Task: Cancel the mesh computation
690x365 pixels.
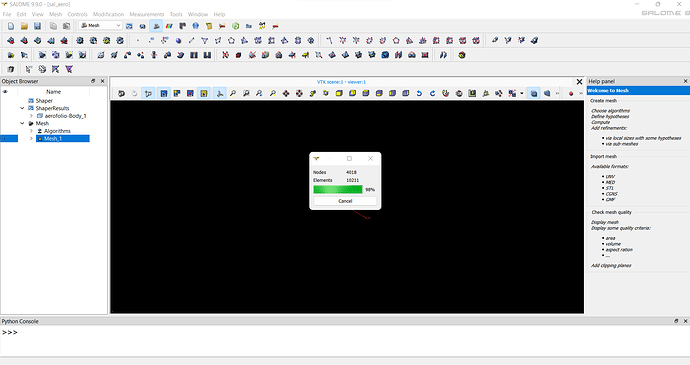Action: [345, 201]
